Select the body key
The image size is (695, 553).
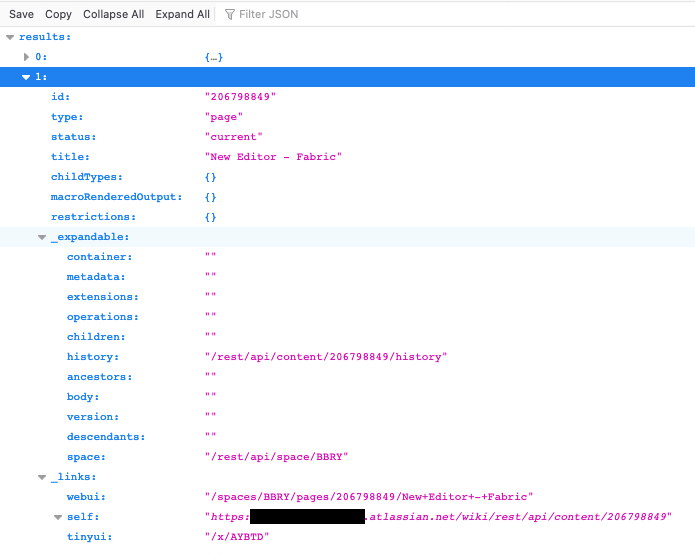coord(83,397)
